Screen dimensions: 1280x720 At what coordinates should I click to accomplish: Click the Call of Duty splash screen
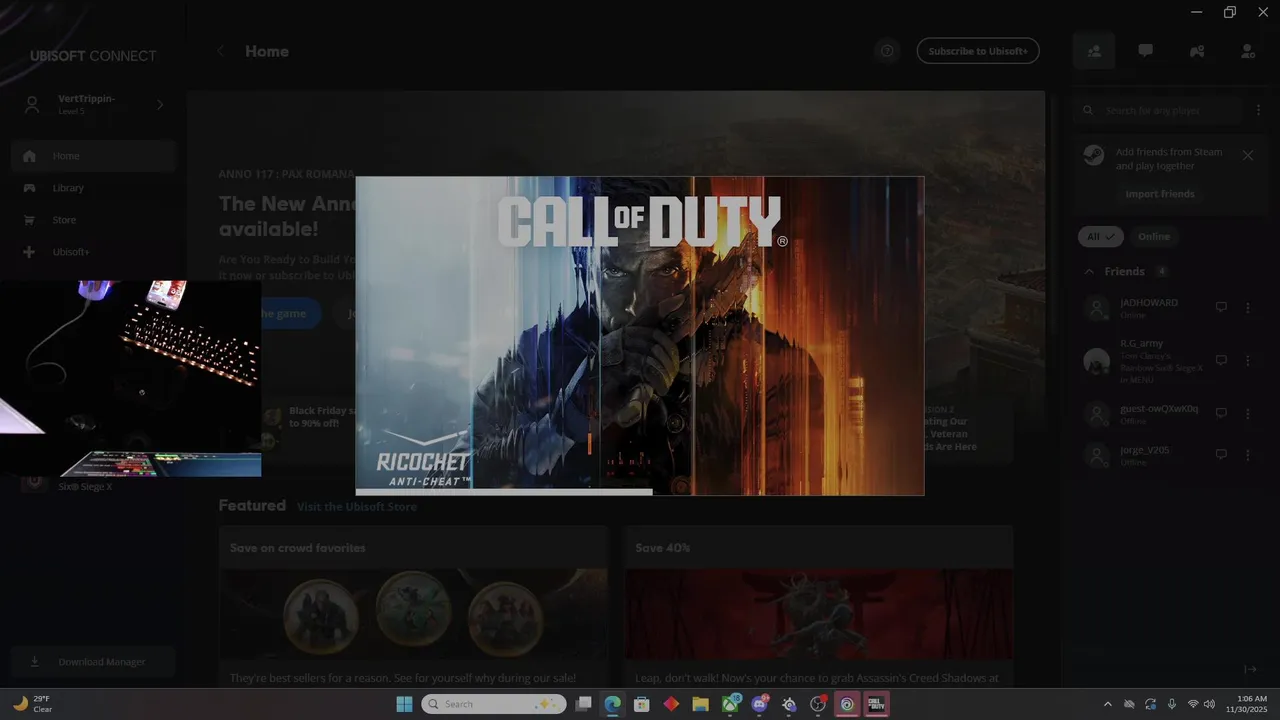pyautogui.click(x=640, y=336)
